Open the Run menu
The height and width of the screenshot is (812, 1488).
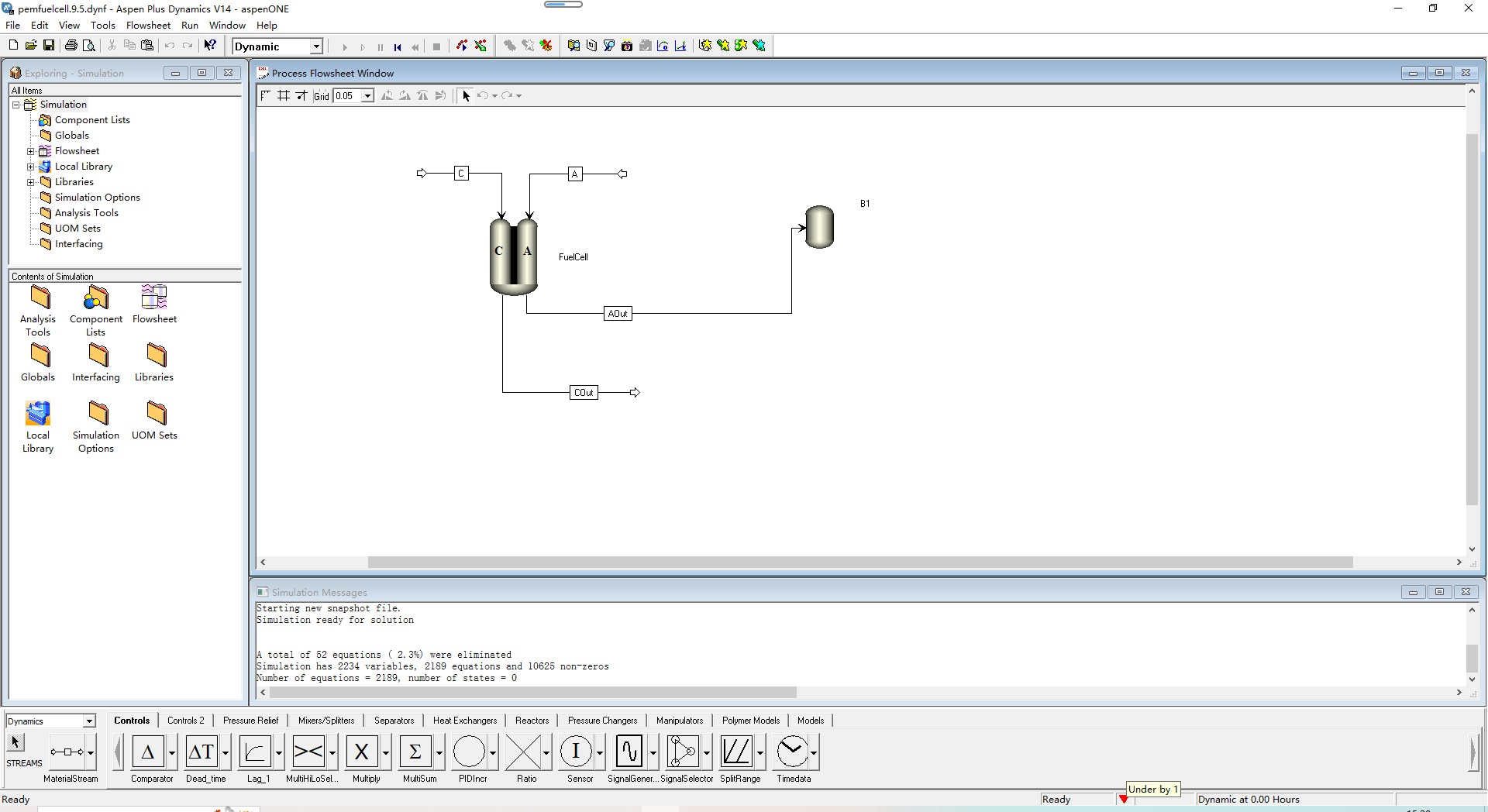[x=190, y=25]
